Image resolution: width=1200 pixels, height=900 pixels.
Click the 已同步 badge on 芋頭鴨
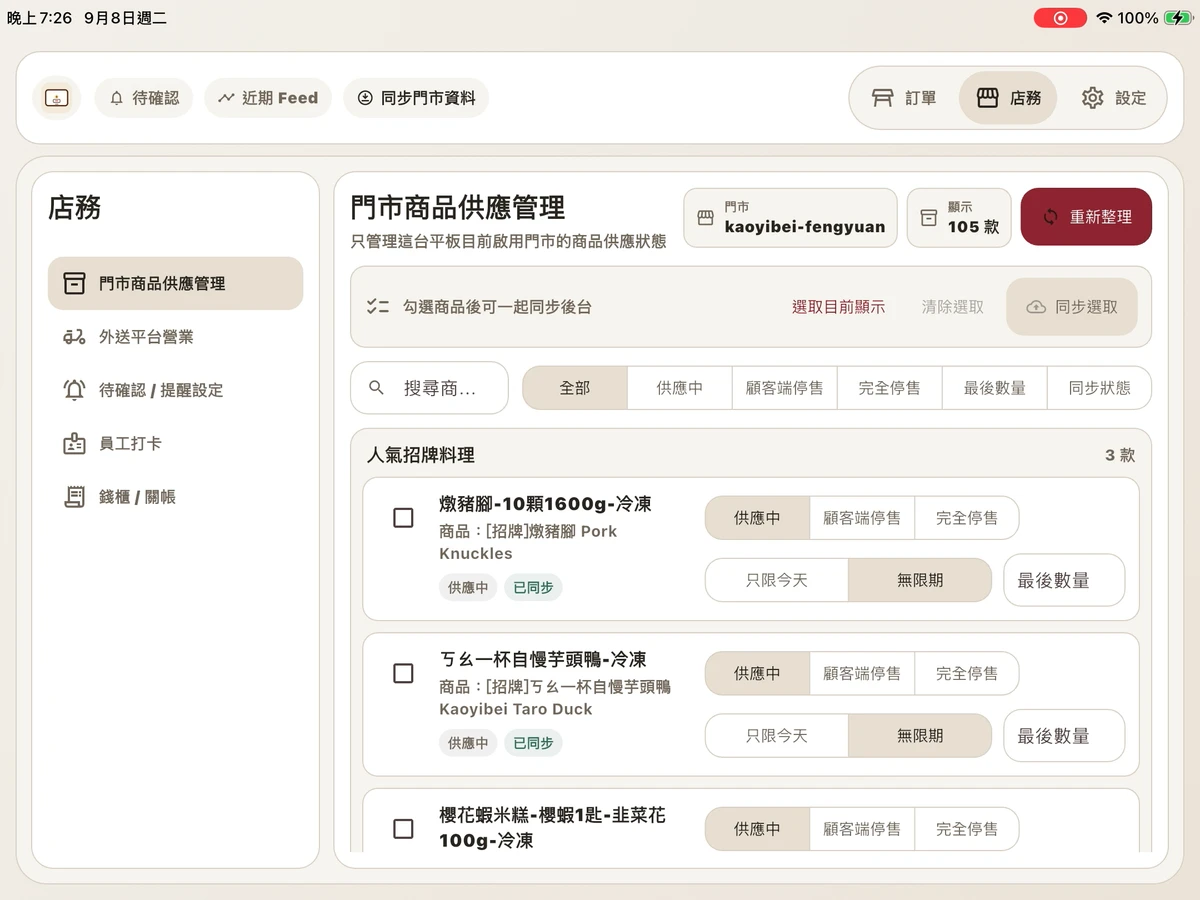point(533,743)
